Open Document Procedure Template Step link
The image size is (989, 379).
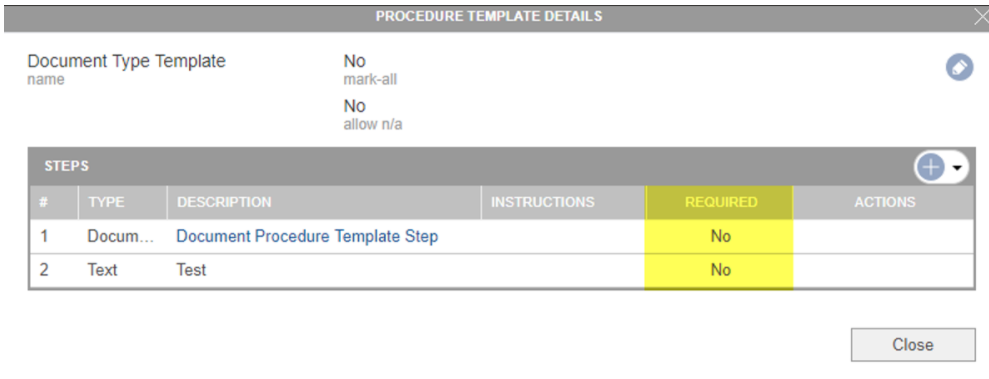307,236
